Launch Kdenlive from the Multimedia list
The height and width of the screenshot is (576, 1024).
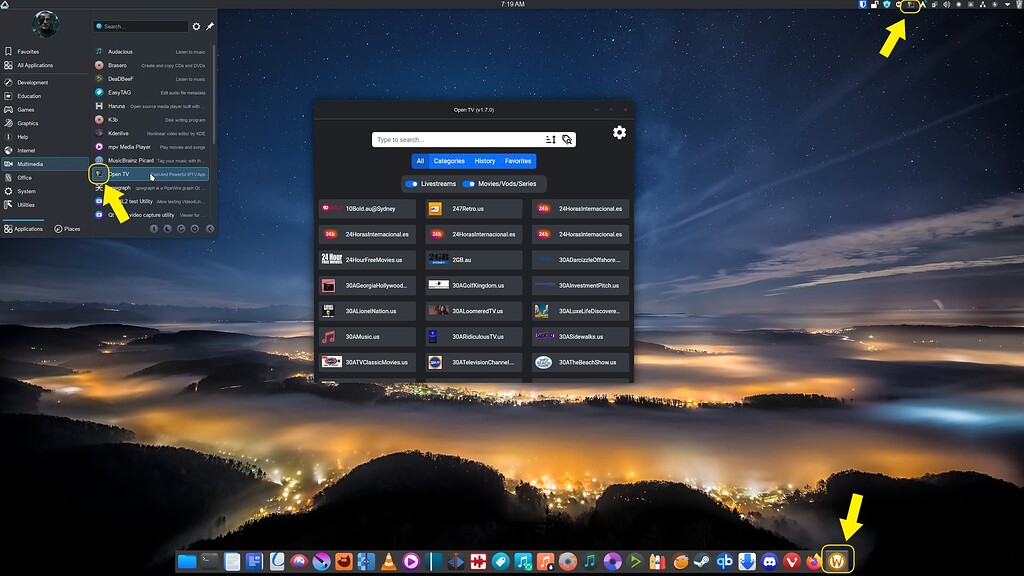[x=120, y=133]
